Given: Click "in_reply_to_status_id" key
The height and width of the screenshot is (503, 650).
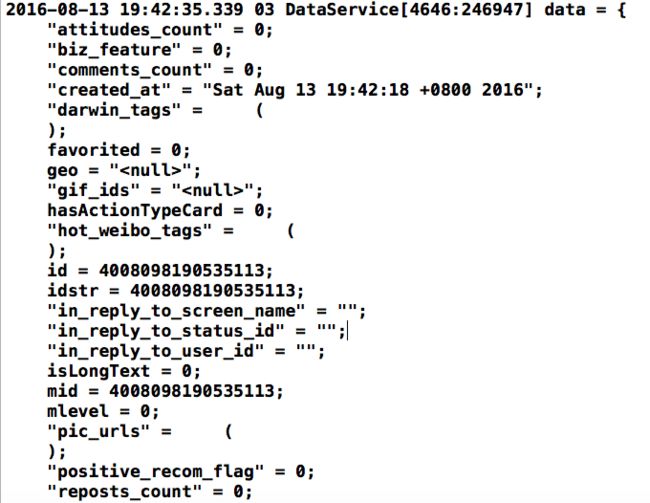Looking at the screenshot, I should (x=166, y=331).
